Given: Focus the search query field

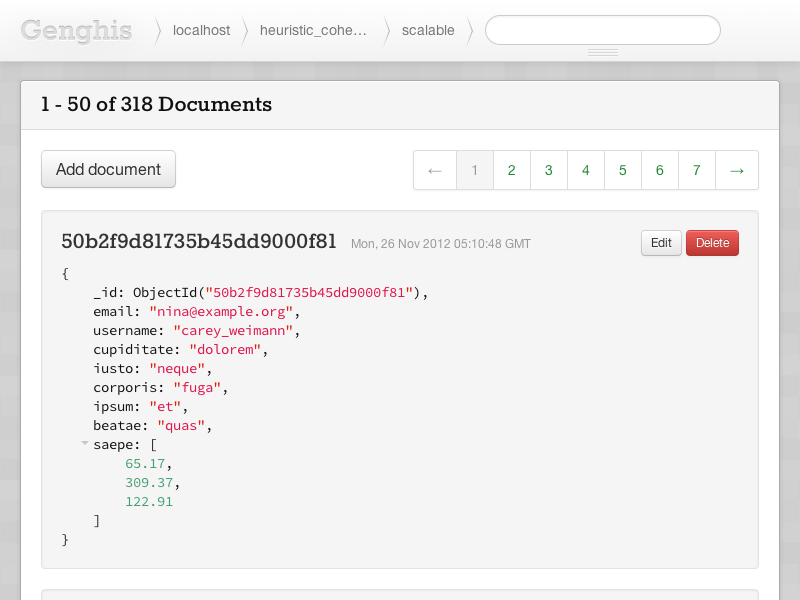Looking at the screenshot, I should point(603,30).
